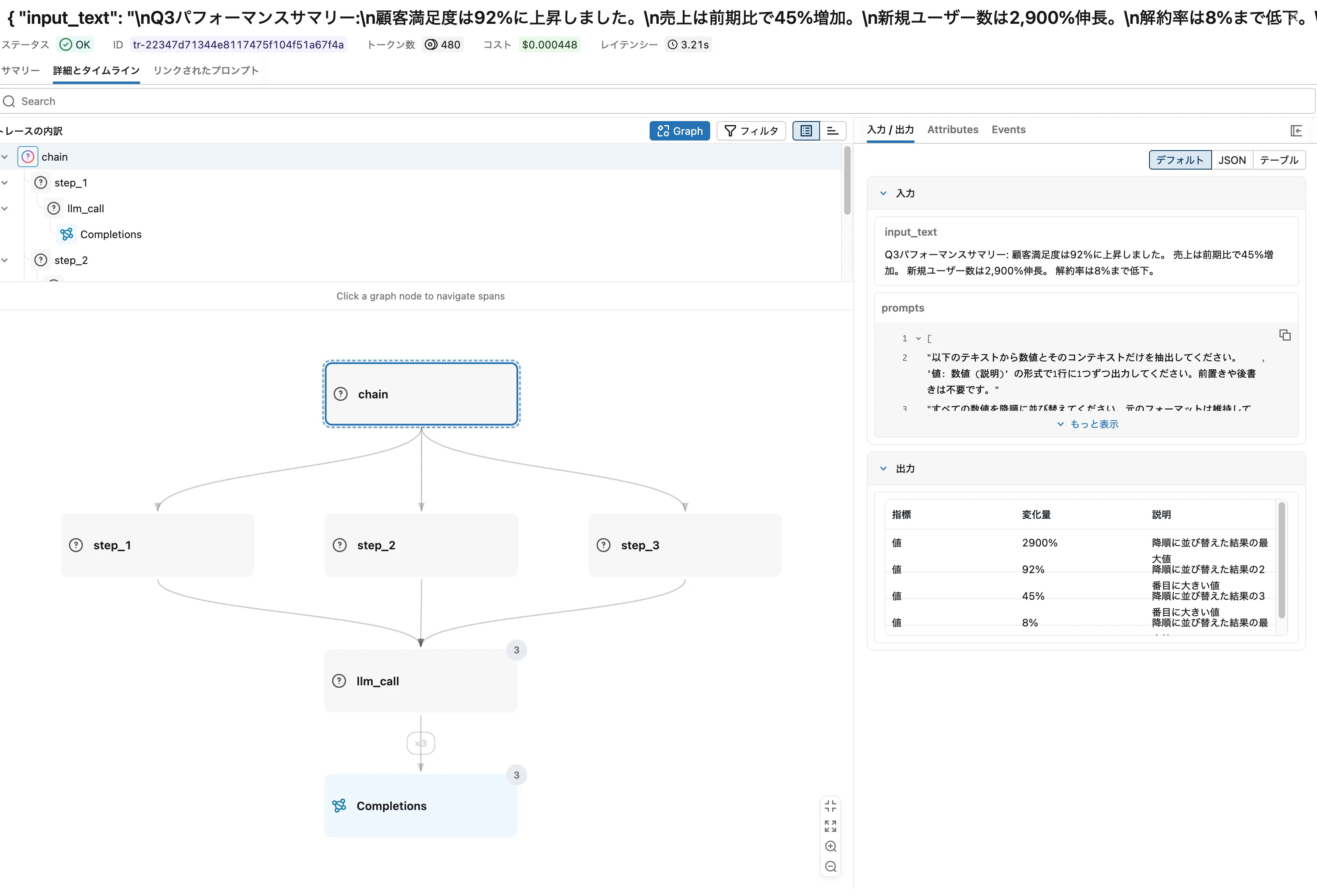The width and height of the screenshot is (1317, 896).
Task: Select the chain graph node
Action: coord(421,394)
